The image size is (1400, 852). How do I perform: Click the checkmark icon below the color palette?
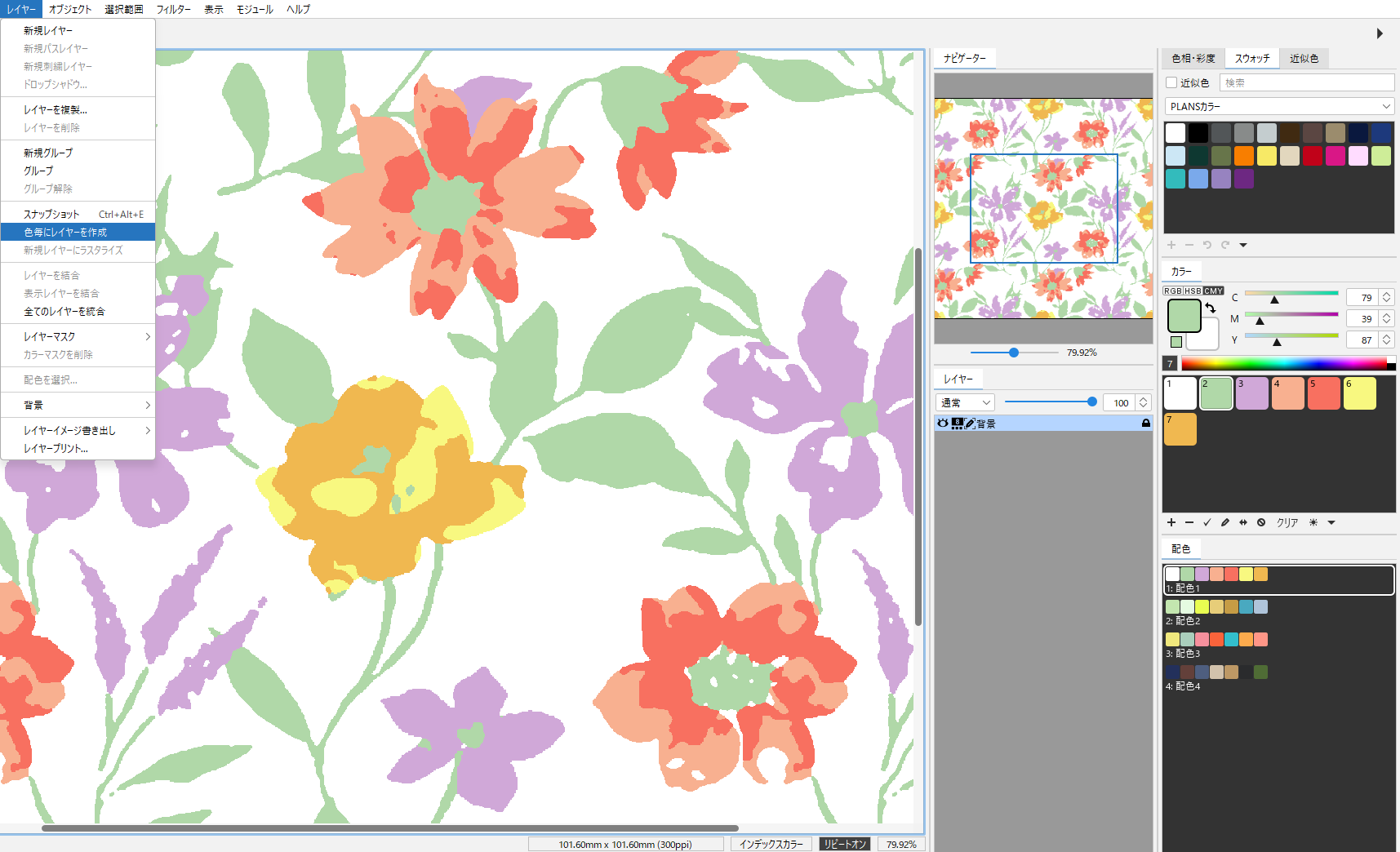1207,522
